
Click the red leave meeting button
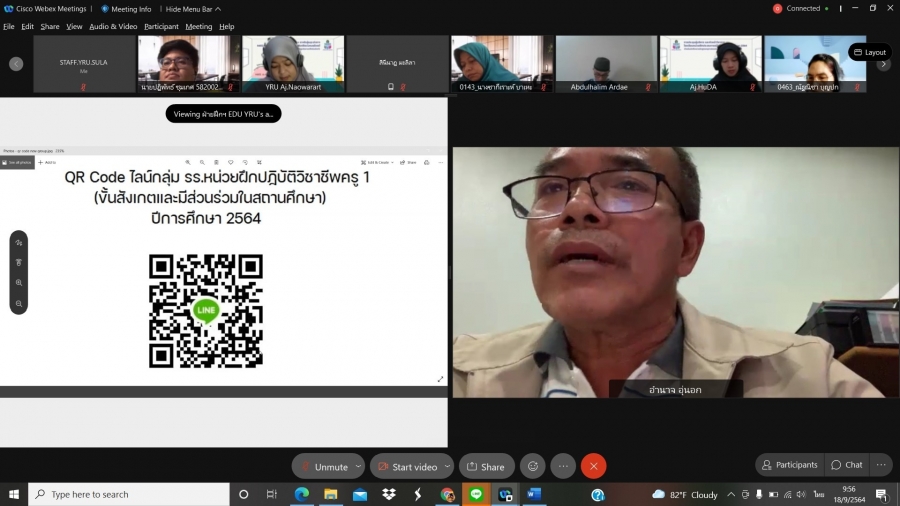(594, 466)
